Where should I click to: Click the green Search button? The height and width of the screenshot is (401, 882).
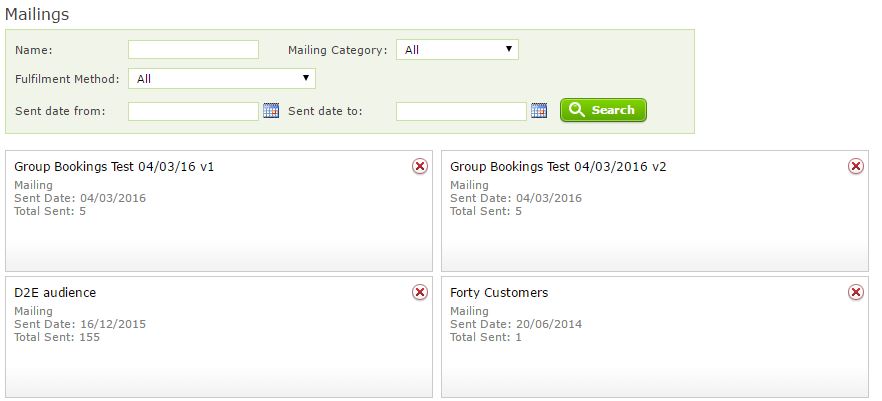[603, 110]
